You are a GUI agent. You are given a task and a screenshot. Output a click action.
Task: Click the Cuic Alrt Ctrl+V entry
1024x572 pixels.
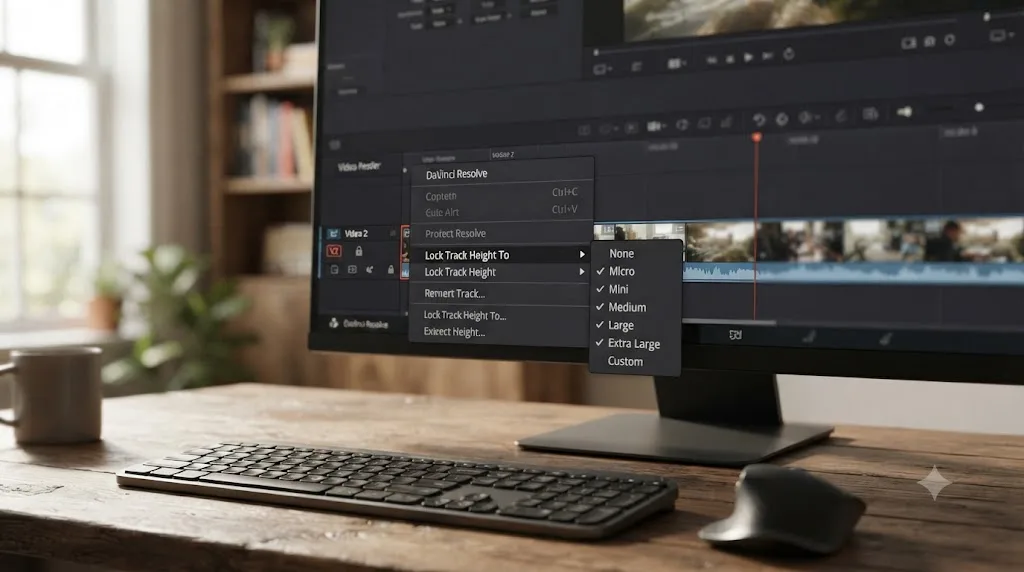[x=502, y=212]
